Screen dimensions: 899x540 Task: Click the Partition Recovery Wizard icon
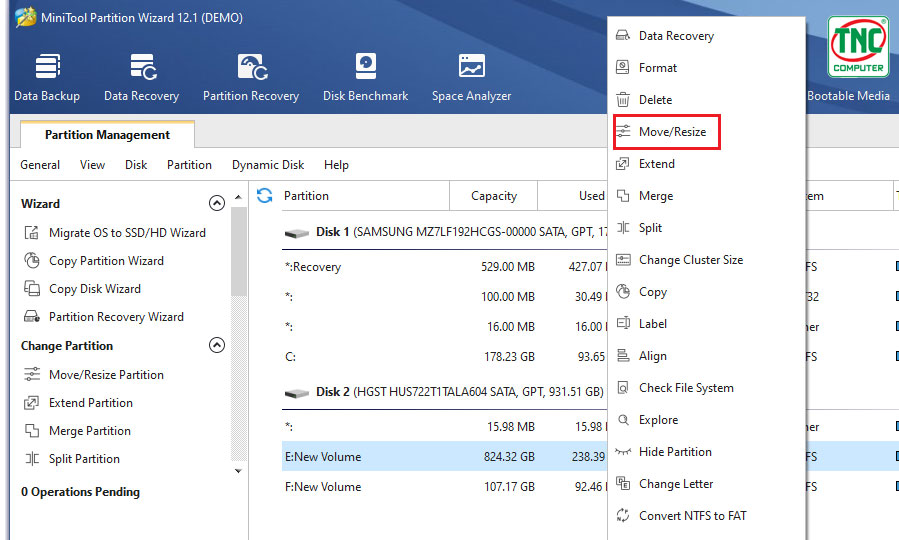(x=32, y=316)
